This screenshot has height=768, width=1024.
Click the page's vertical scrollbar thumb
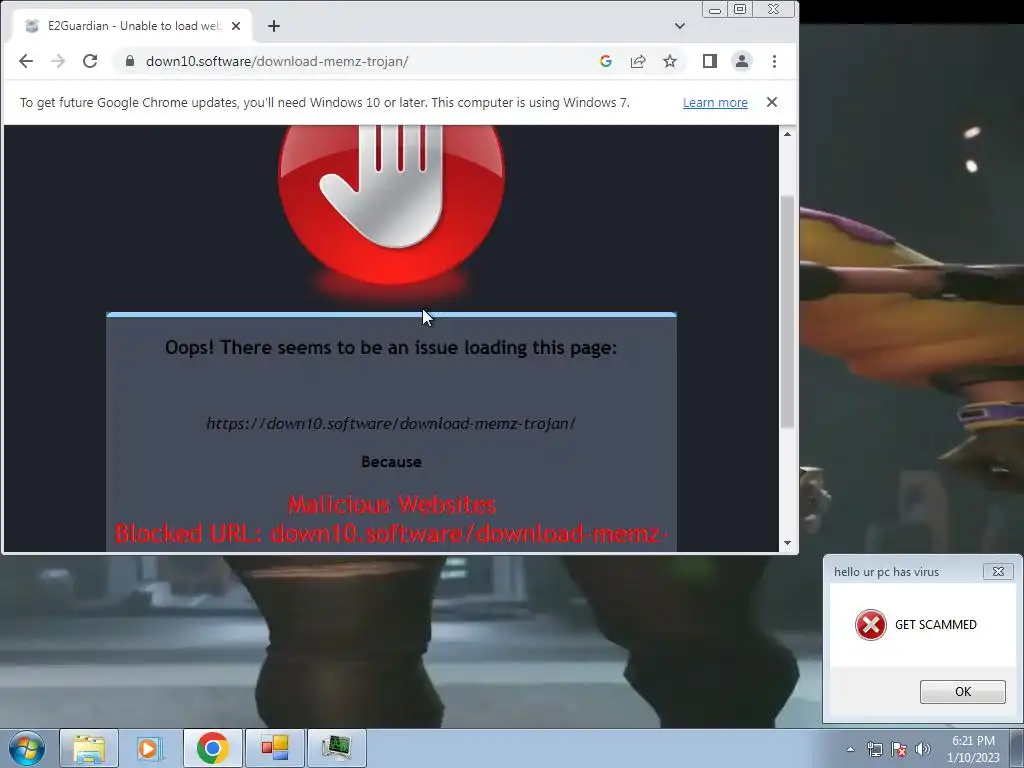(788, 312)
